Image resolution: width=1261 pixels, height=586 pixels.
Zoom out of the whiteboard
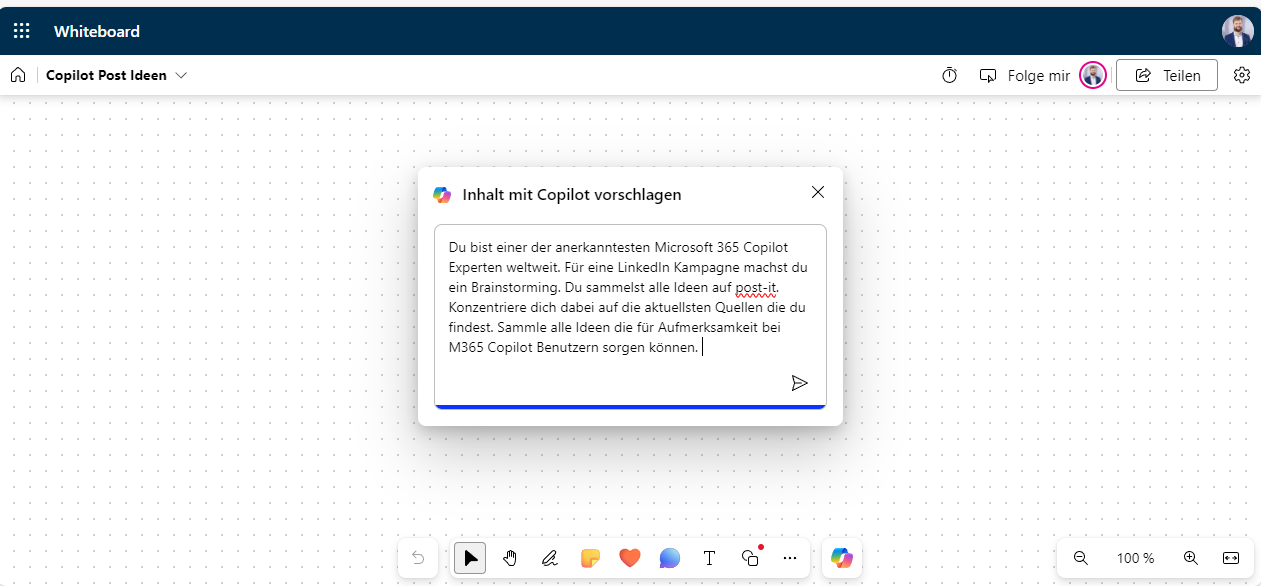(x=1081, y=558)
